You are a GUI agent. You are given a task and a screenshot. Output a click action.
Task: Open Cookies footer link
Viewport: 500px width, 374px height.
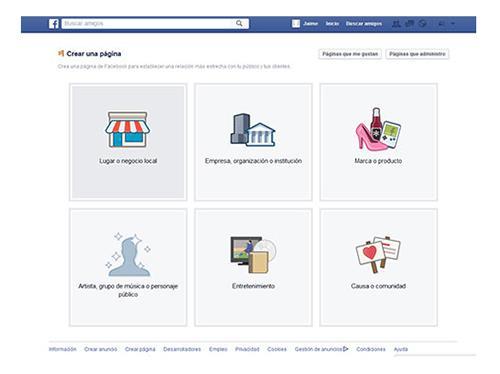(277, 349)
